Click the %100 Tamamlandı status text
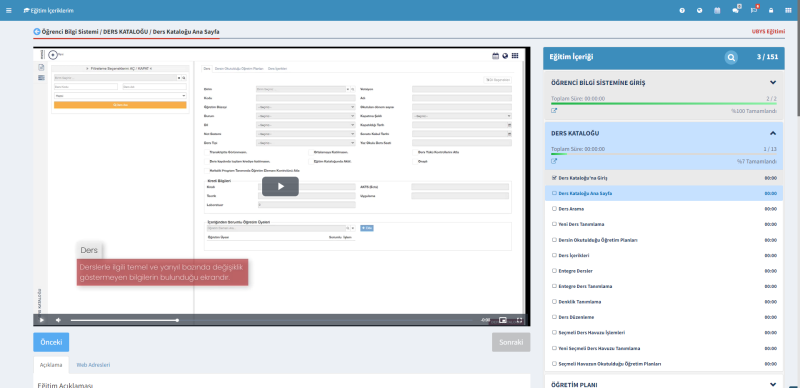Viewport: 800px width, 388px height. point(754,111)
